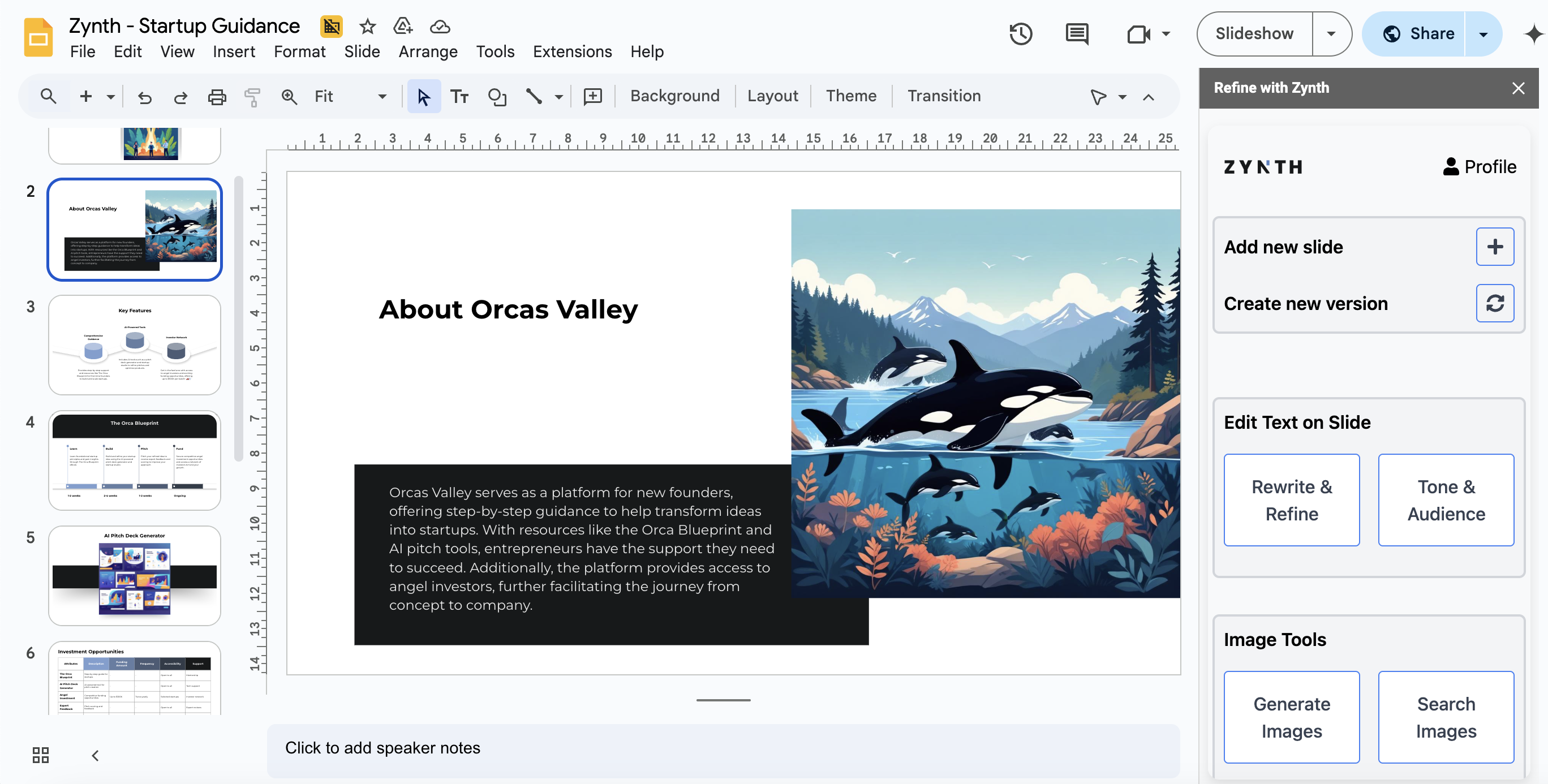Click the Rewrite & Refine button

[1291, 500]
